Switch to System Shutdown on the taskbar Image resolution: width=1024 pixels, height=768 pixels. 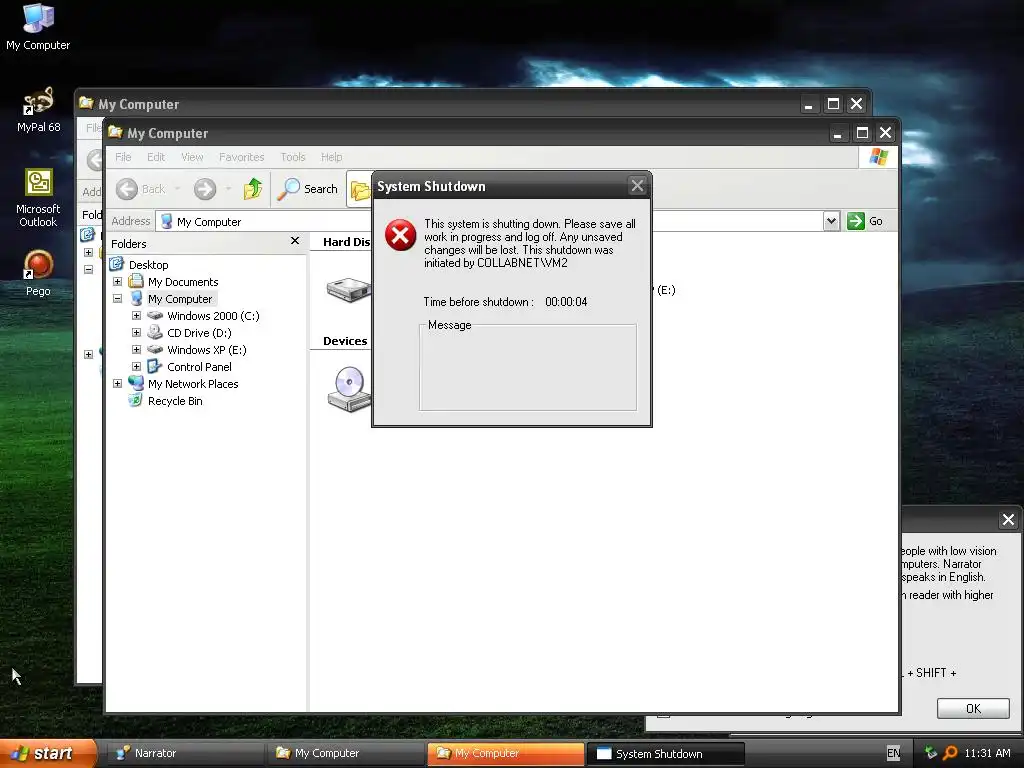(666, 753)
